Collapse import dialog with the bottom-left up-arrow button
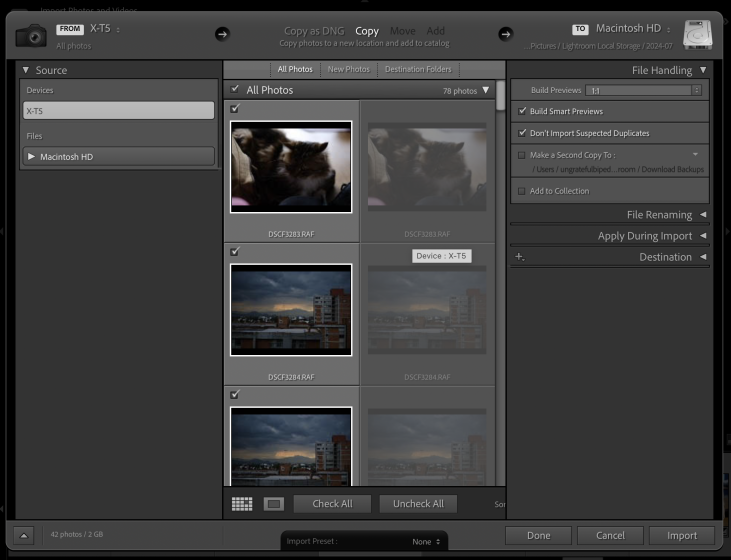 coord(24,535)
